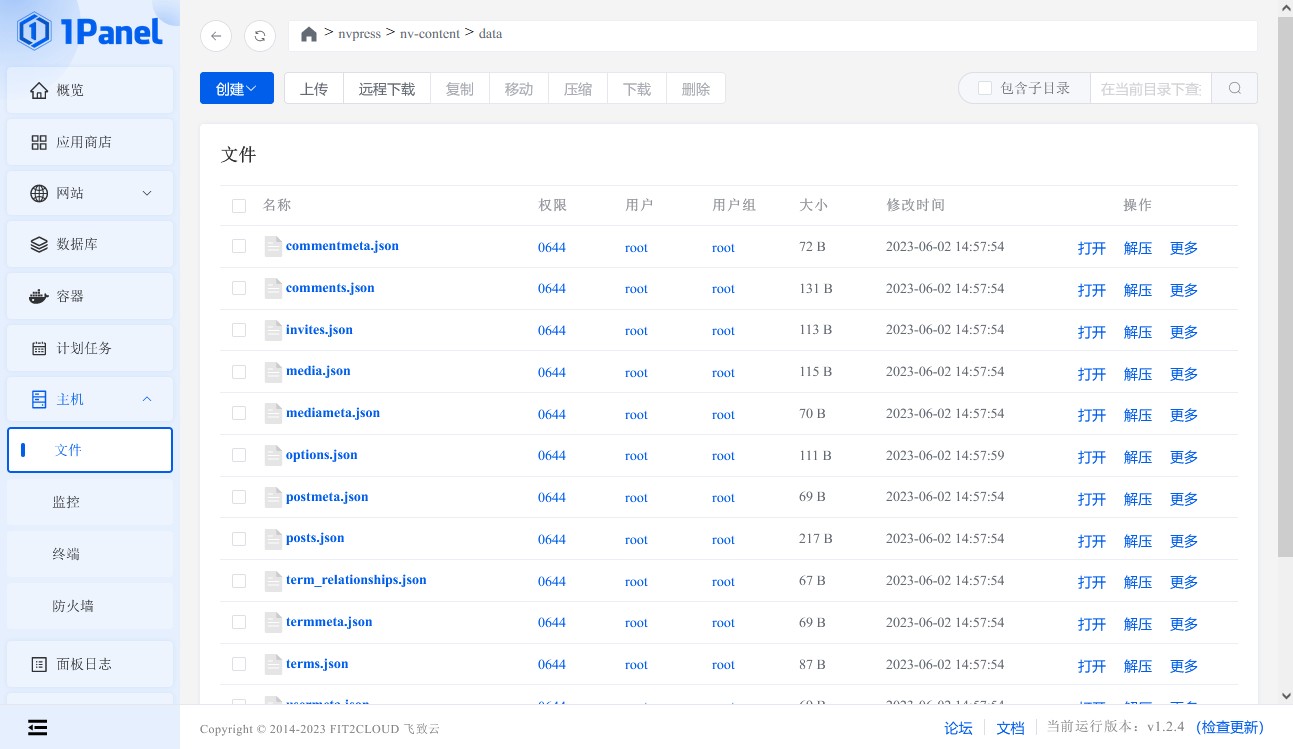Check the box for options.json
The image size is (1293, 749).
pyautogui.click(x=239, y=455)
